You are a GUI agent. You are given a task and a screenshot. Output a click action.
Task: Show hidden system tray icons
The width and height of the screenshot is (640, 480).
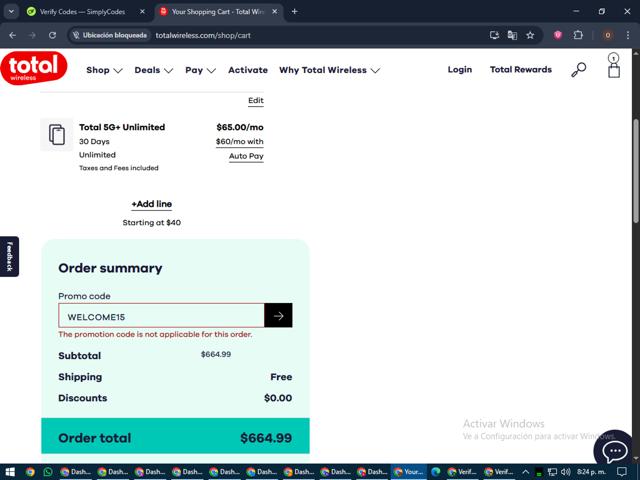[x=525, y=472]
